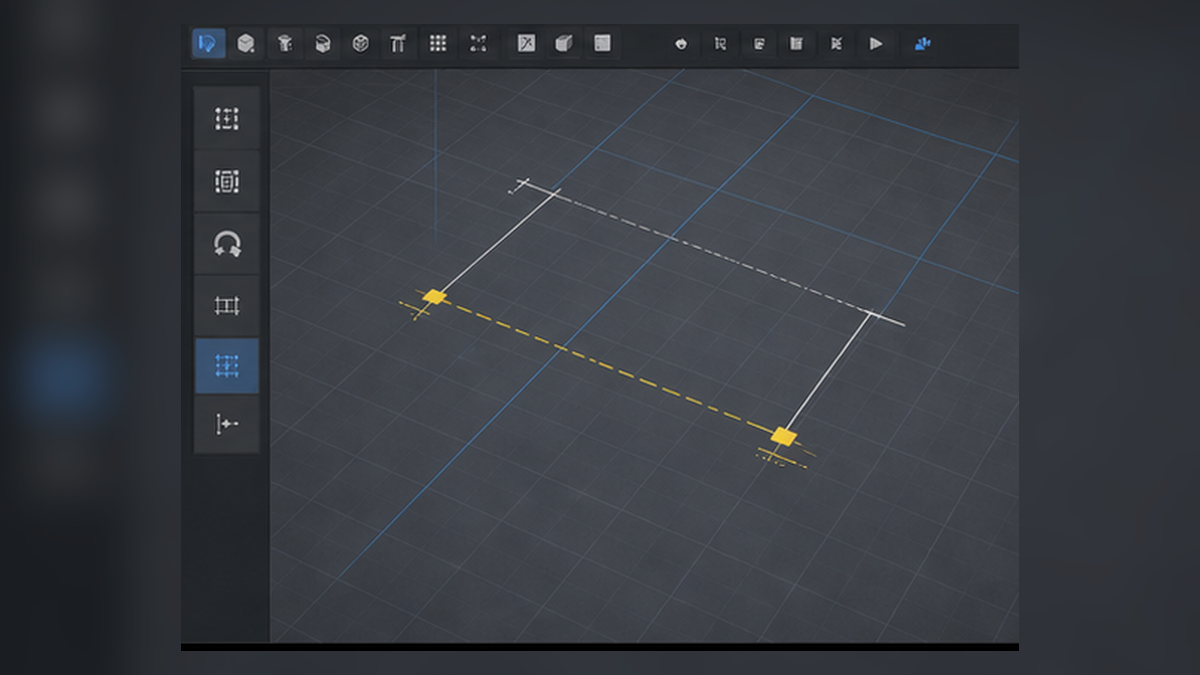Click the E-shaped square icon in right group
Viewport: 1200px width, 675px height.
tap(759, 44)
